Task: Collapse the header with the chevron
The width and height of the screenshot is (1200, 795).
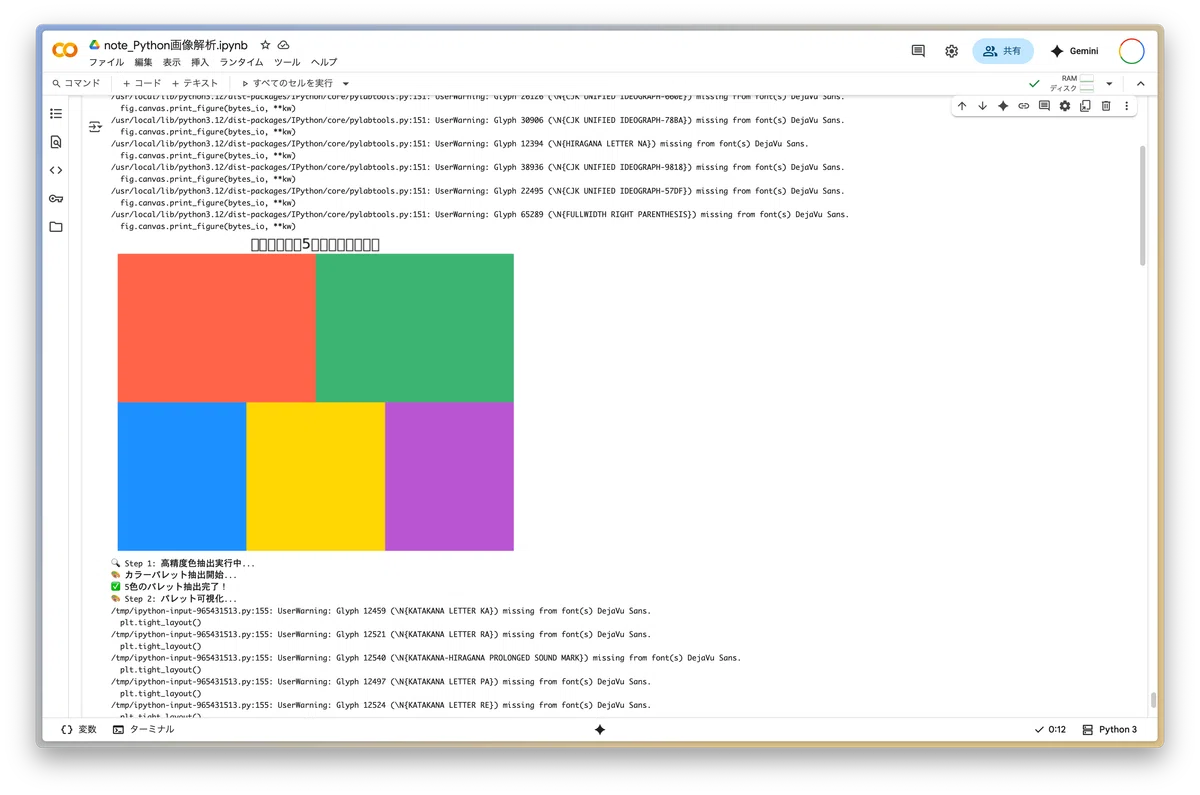Action: pos(1140,83)
